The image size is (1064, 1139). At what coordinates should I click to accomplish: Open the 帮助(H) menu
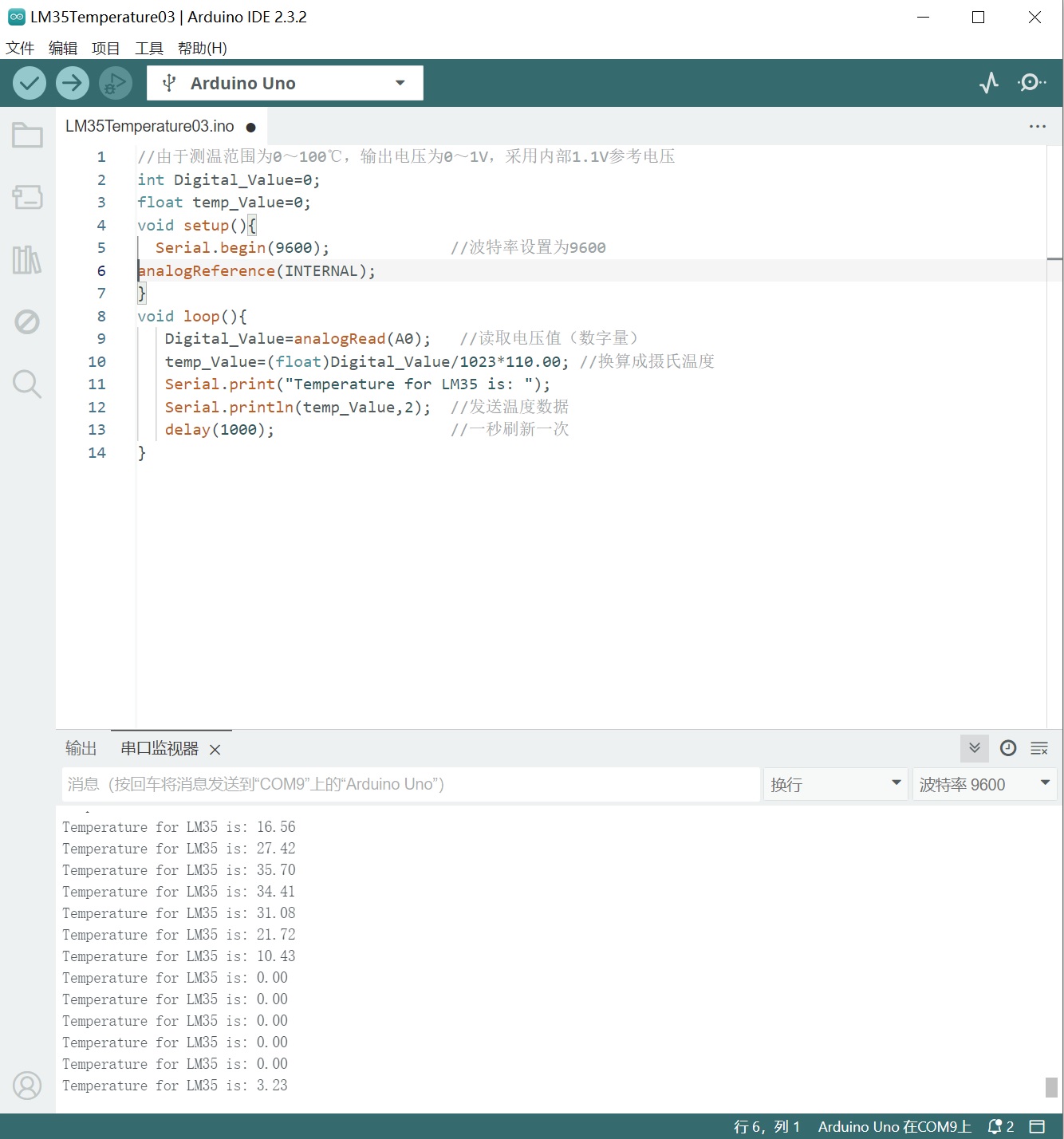coord(203,48)
